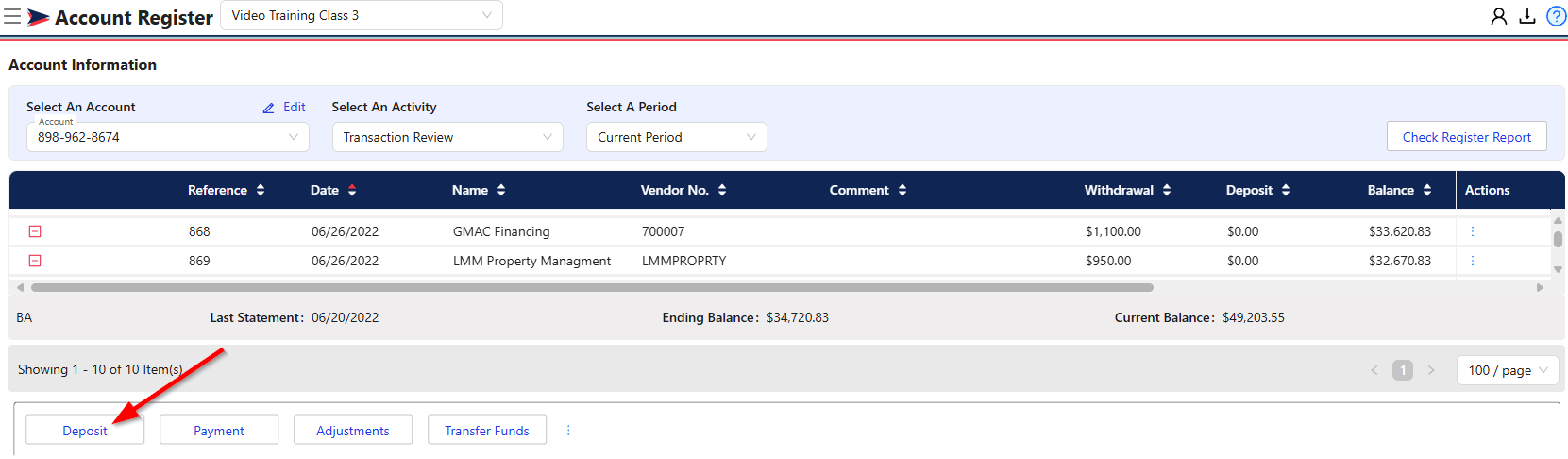Screen dimensions: 1568x459
Task: Open Video Training Class 3 dropdown
Action: pos(362,15)
